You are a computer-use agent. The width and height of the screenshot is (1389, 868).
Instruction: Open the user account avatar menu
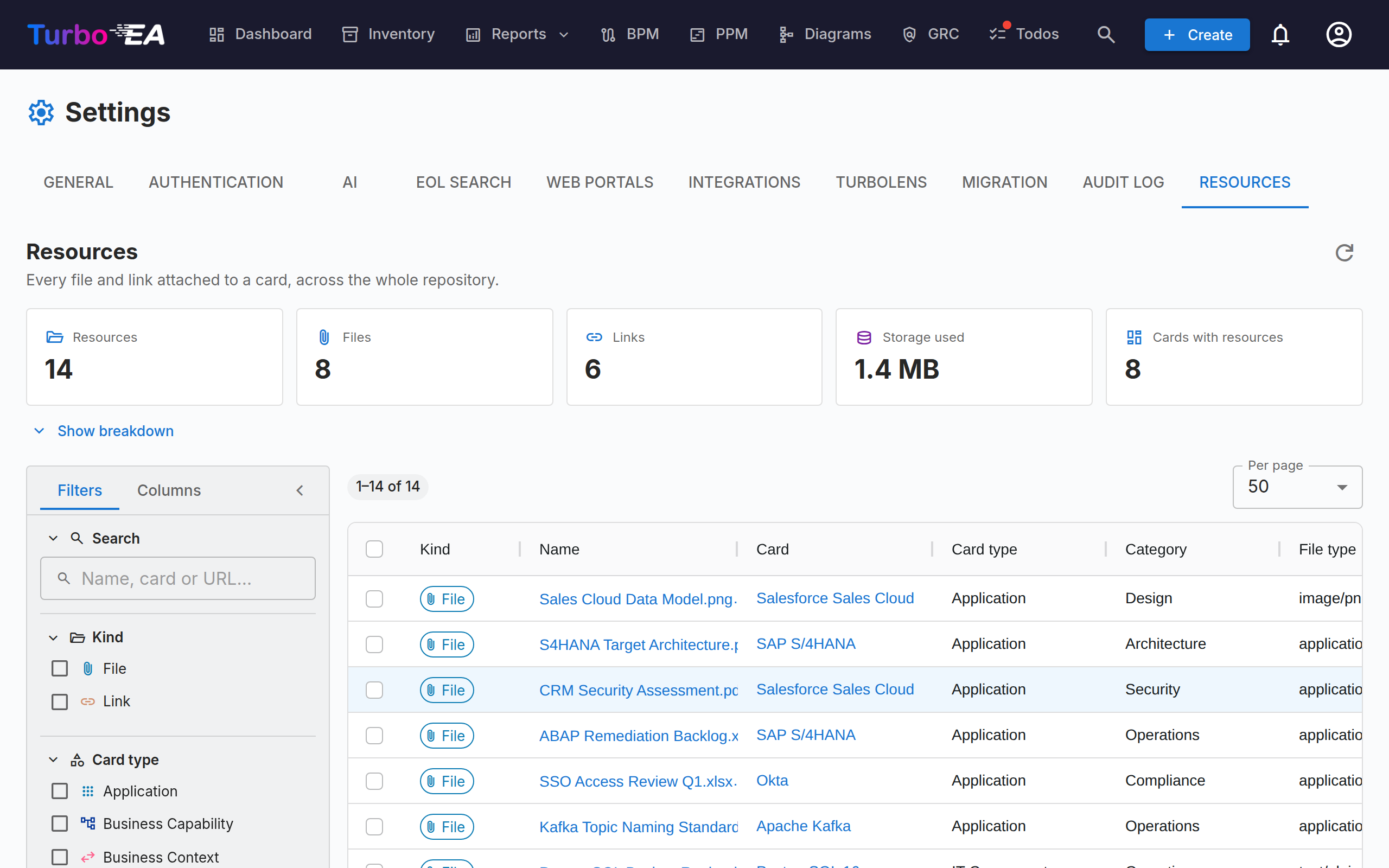(1339, 34)
